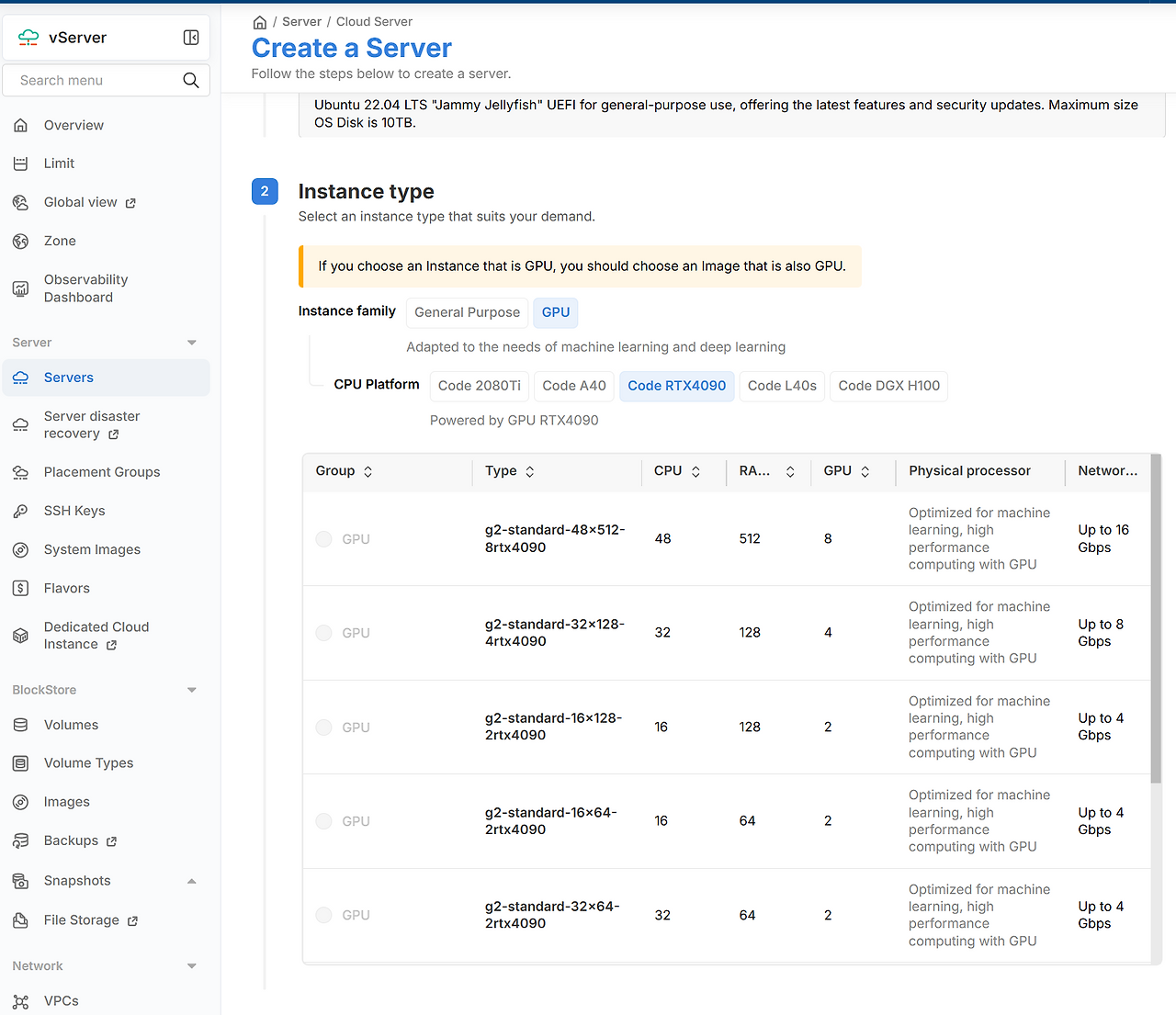This screenshot has height=1015, width=1176.
Task: Click the "Up to 16 Gbps" network cell
Action: 1103,539
